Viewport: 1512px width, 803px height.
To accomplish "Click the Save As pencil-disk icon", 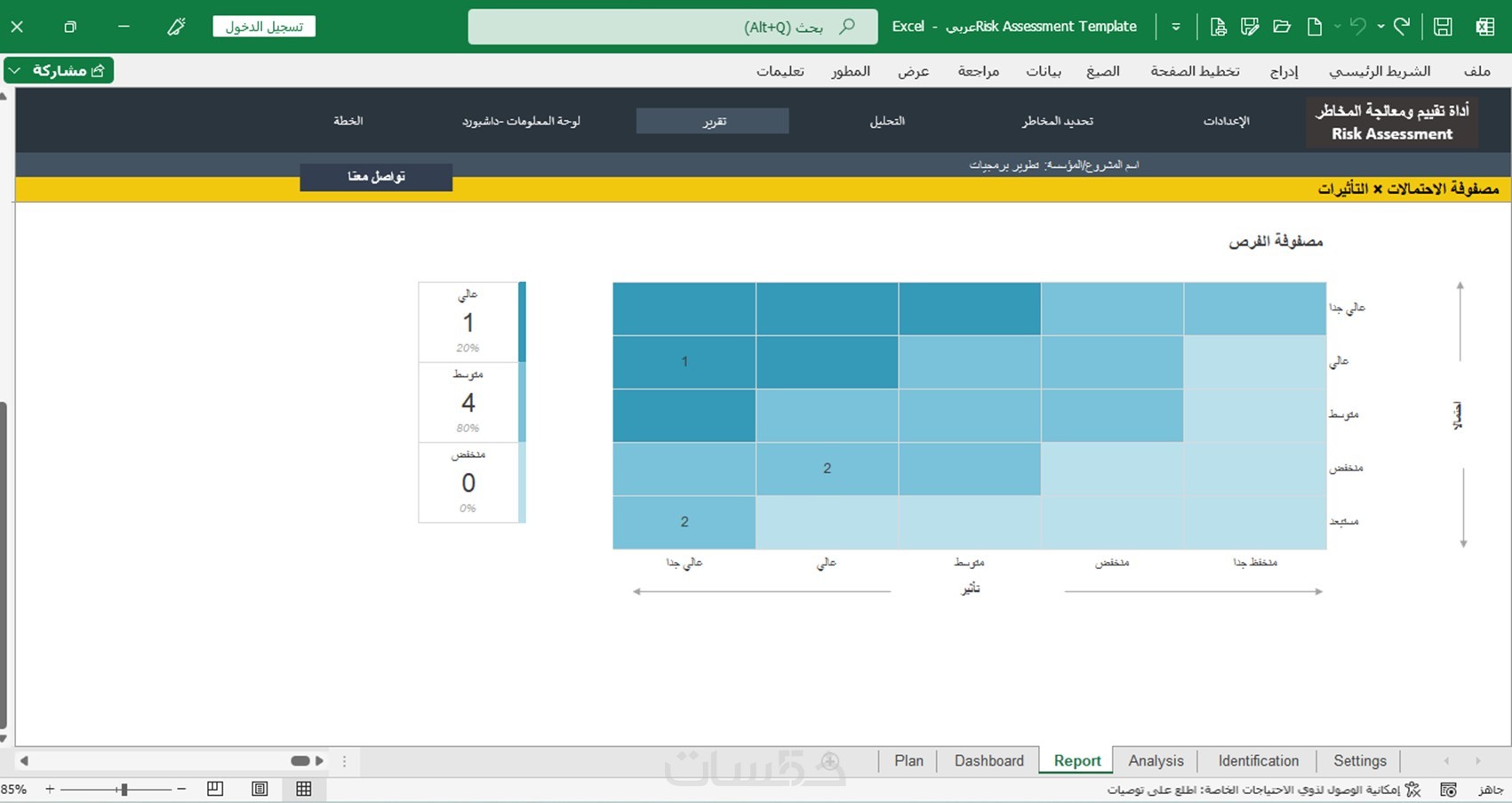I will tap(1250, 27).
